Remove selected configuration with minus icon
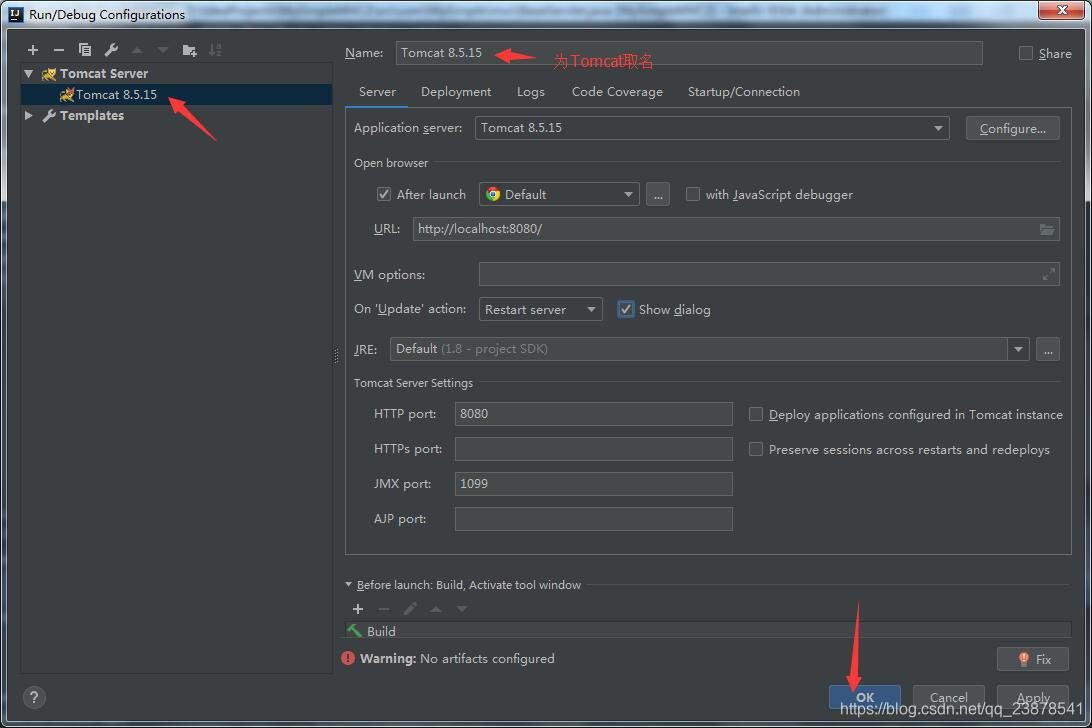This screenshot has width=1092, height=728. (58, 50)
